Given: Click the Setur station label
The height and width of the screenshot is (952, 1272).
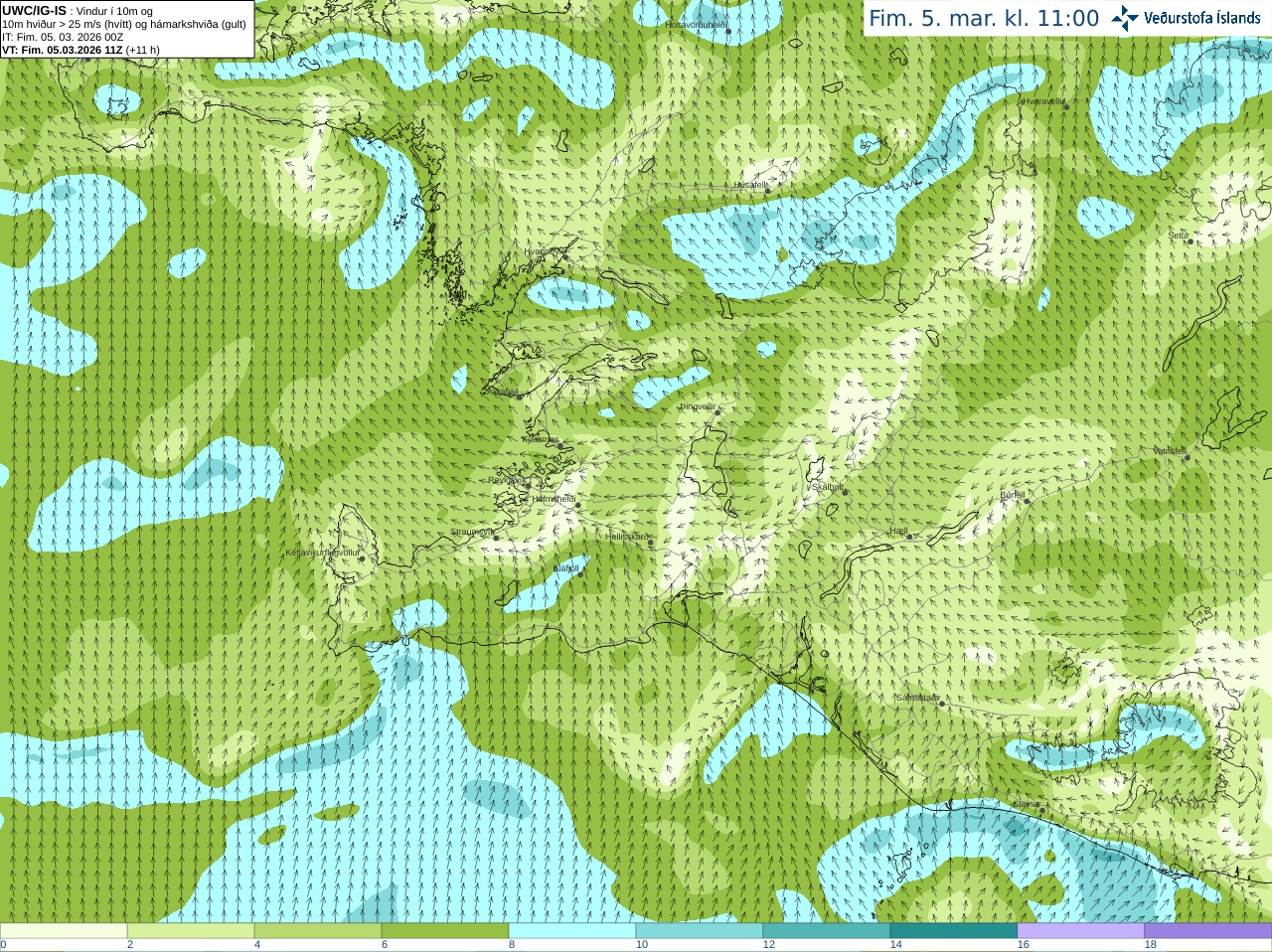Looking at the screenshot, I should click(x=1178, y=236).
